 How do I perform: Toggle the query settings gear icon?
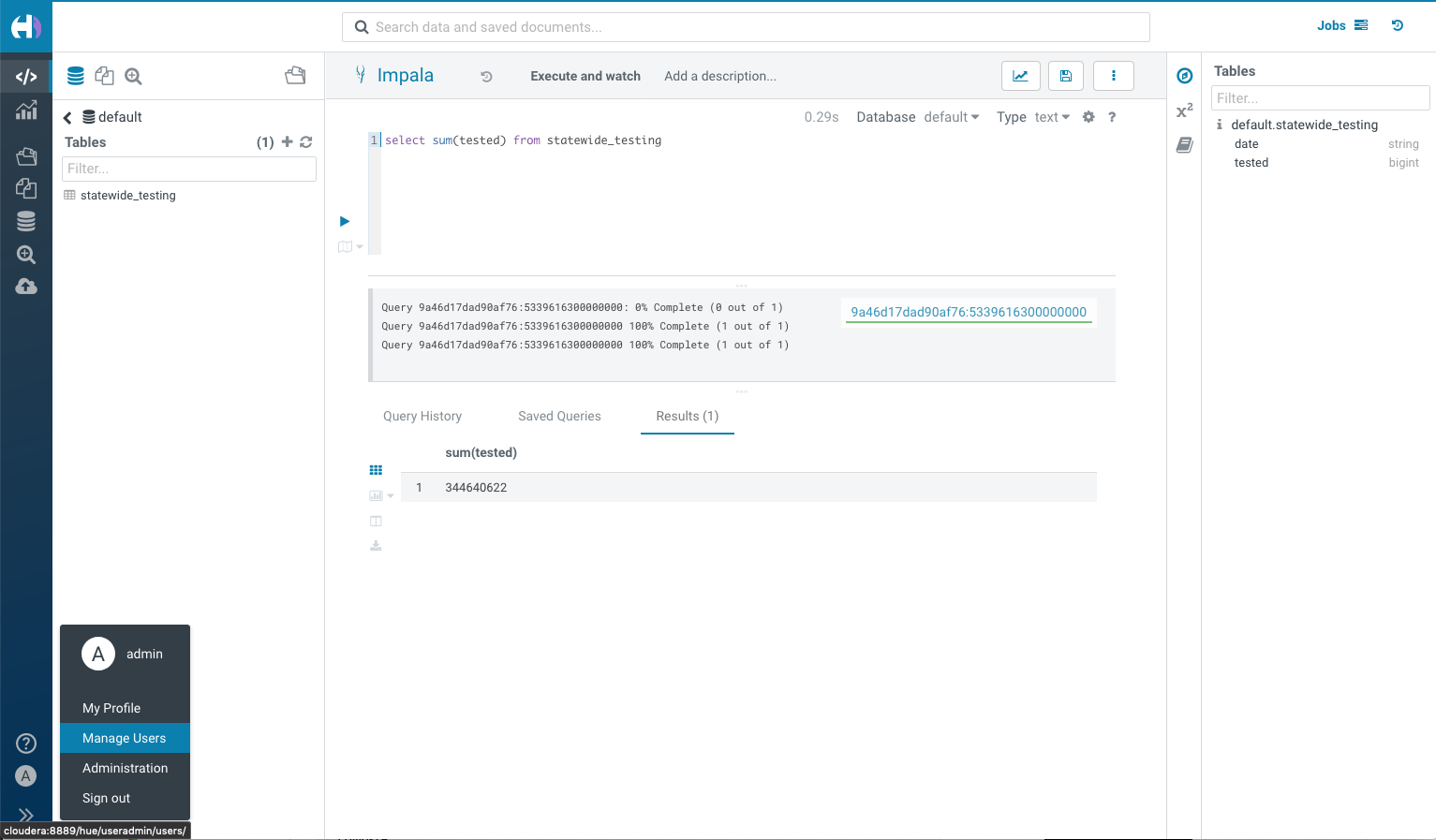click(1088, 116)
